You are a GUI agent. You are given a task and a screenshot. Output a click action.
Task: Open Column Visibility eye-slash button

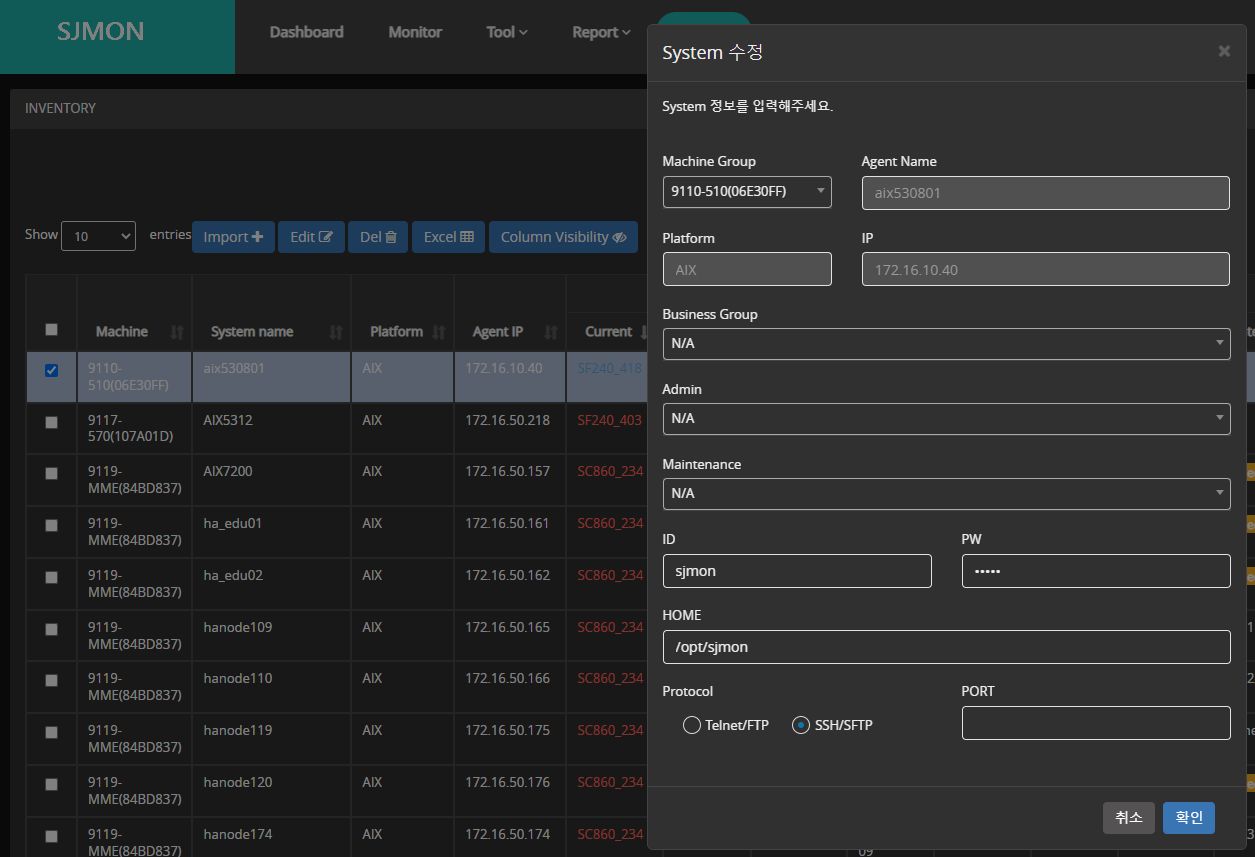563,237
